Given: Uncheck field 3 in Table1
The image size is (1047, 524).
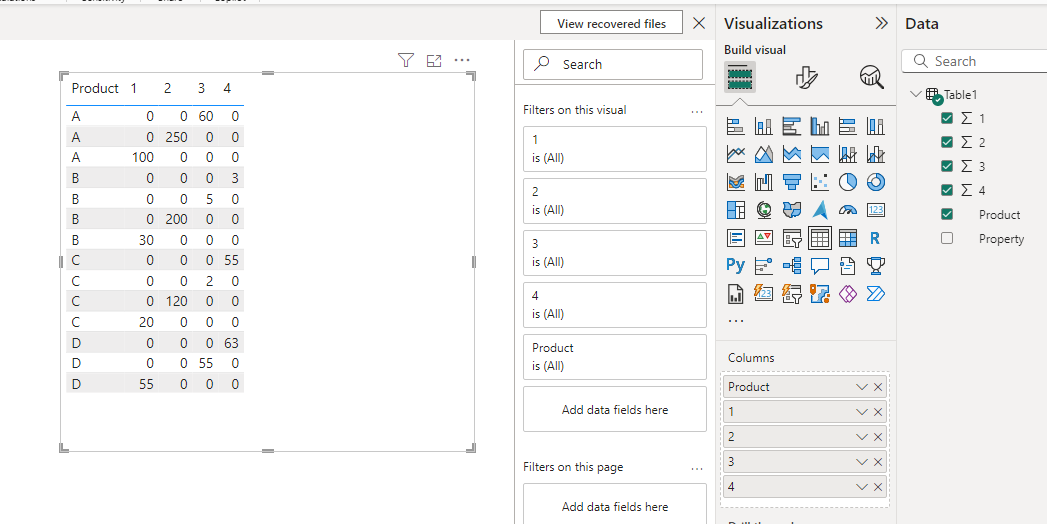Looking at the screenshot, I should coord(947,166).
